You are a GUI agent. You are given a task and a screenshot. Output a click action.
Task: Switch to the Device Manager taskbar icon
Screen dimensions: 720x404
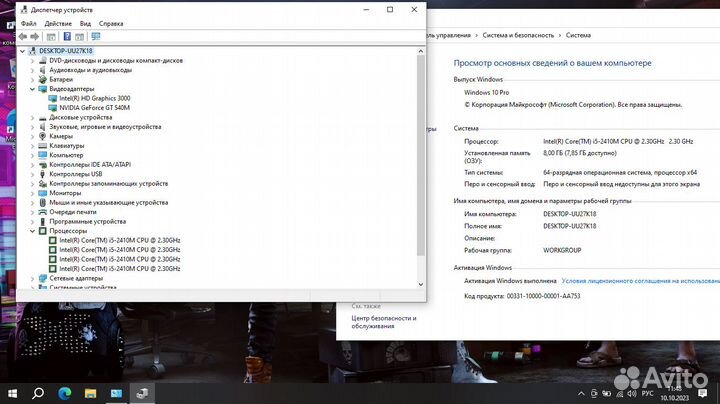pos(142,393)
